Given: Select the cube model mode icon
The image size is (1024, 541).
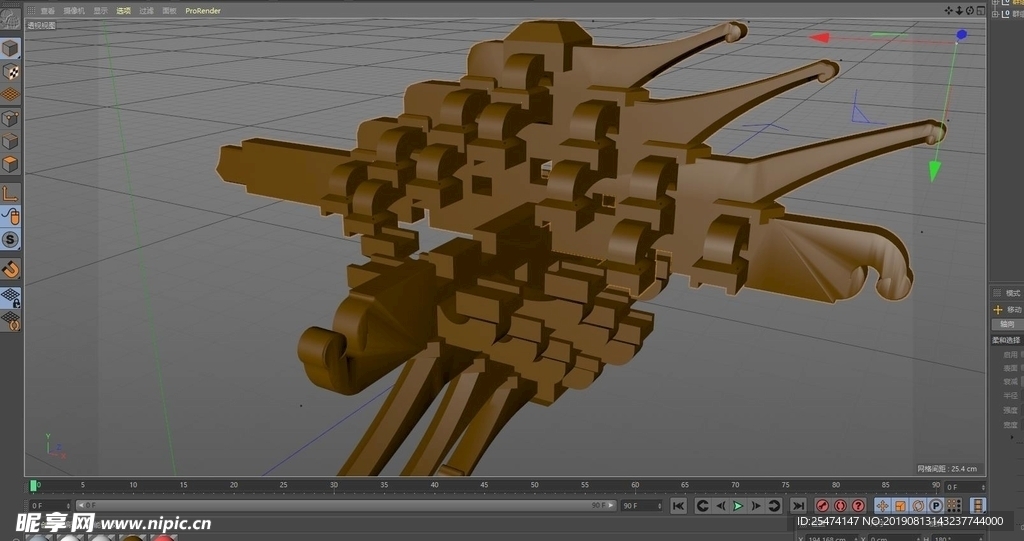Looking at the screenshot, I should point(10,48).
